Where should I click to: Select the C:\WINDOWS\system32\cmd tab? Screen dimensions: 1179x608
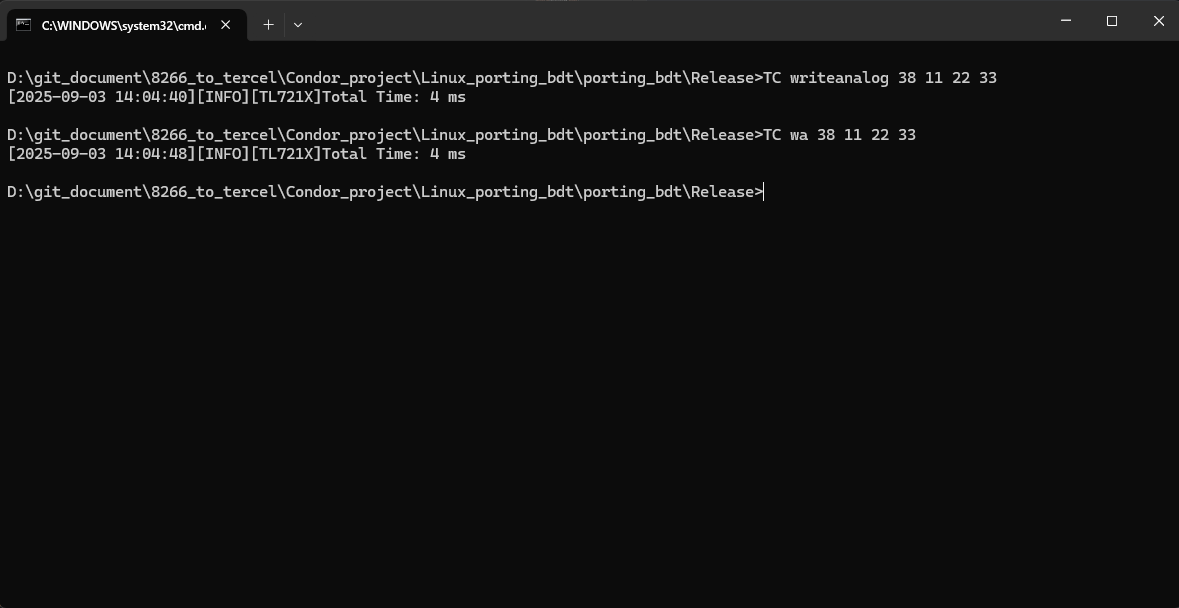[122, 25]
